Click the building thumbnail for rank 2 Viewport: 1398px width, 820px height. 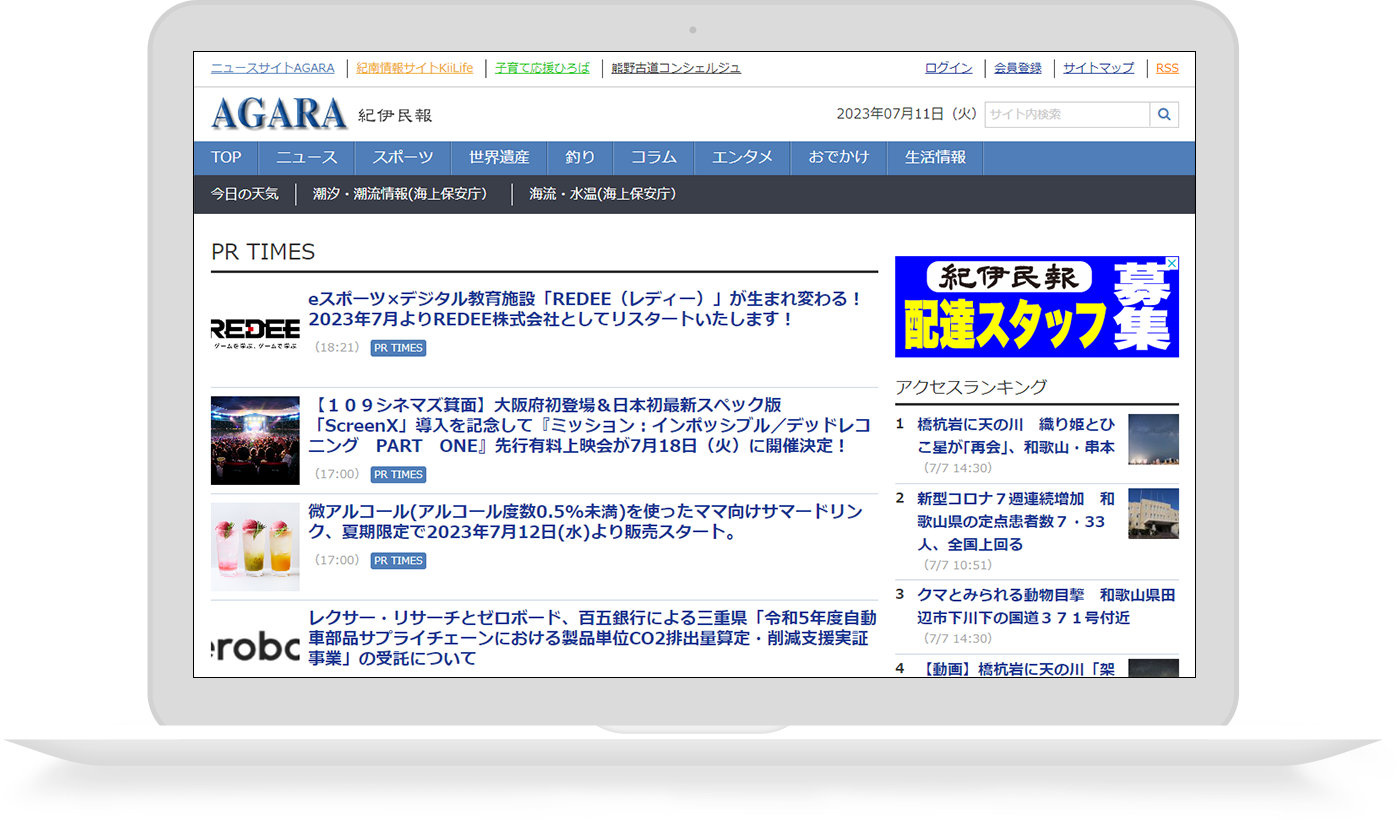click(x=1153, y=513)
